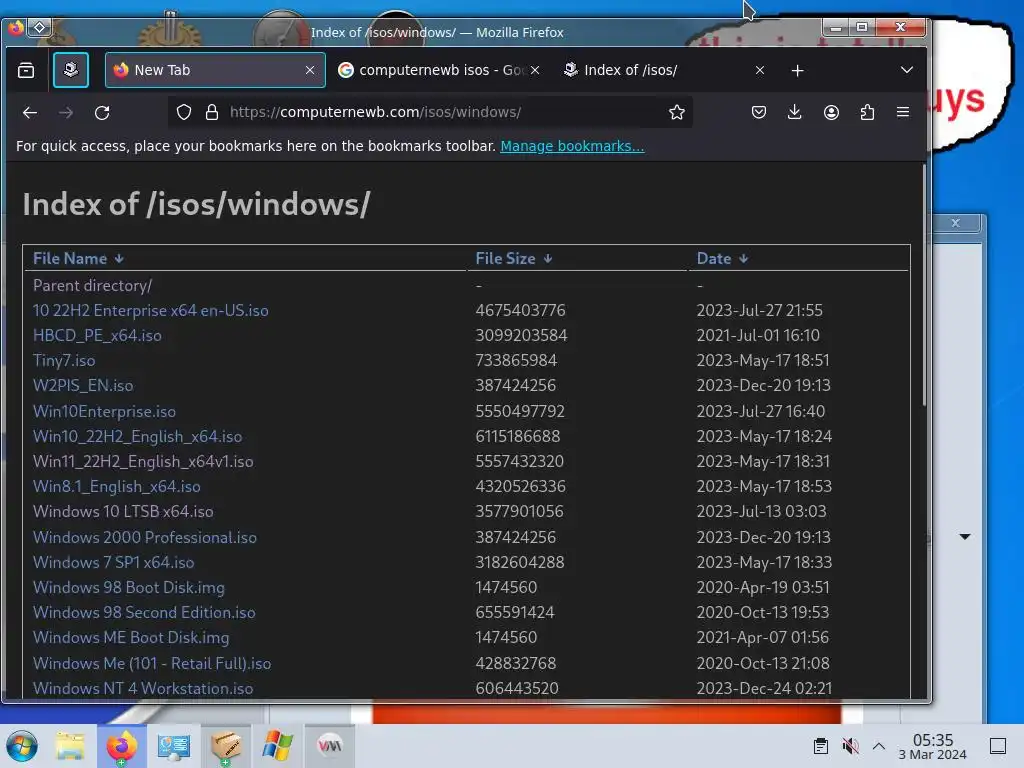This screenshot has height=768, width=1024.
Task: Click the URL address bar
Action: [x=430, y=112]
